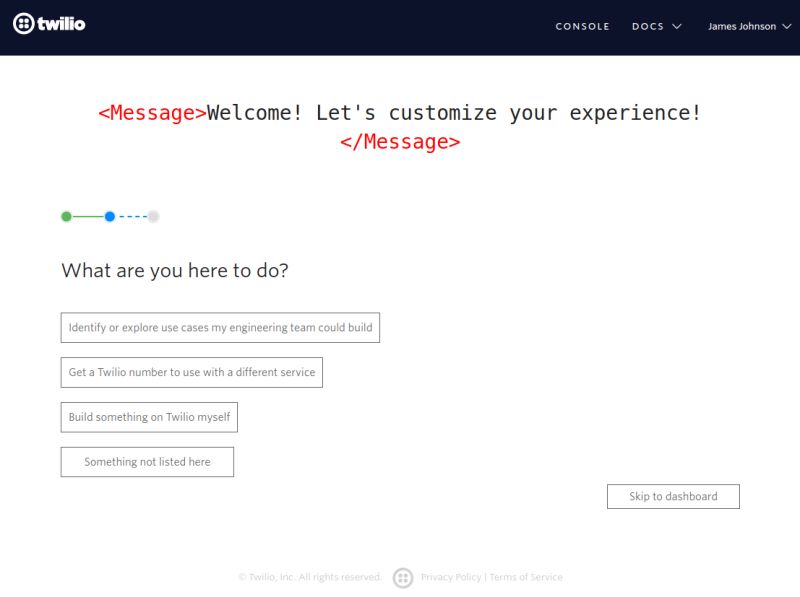Select DOCS in the navigation bar
The height and width of the screenshot is (597, 800).
tap(648, 26)
